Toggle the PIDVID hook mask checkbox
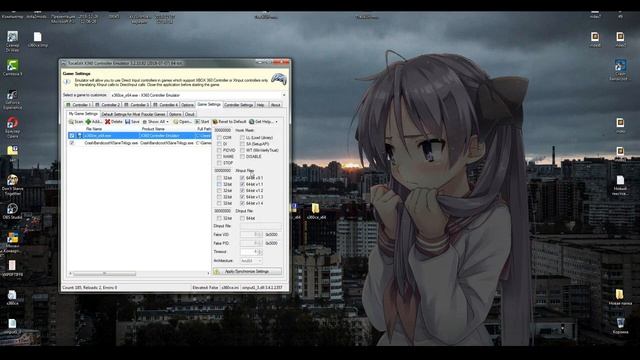Screen dimensions: 640x360 coord(219,150)
